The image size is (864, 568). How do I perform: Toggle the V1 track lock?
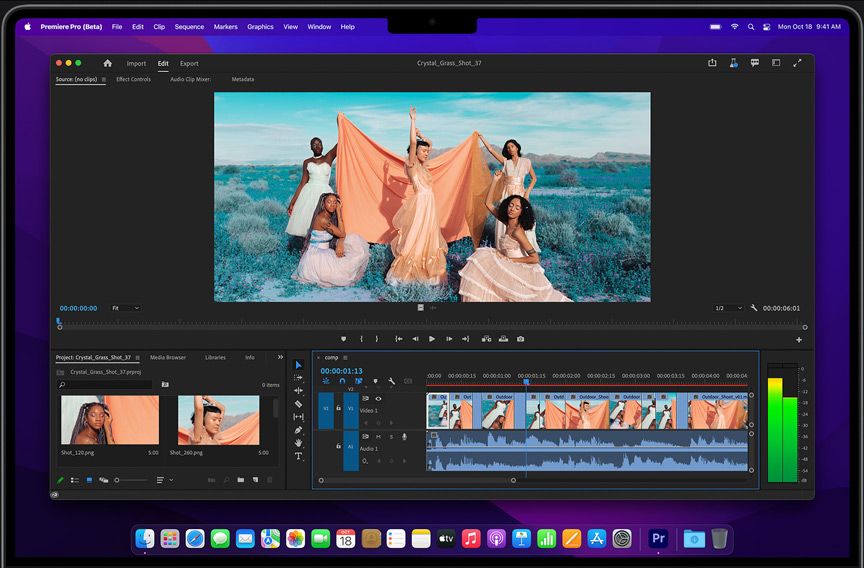click(339, 408)
